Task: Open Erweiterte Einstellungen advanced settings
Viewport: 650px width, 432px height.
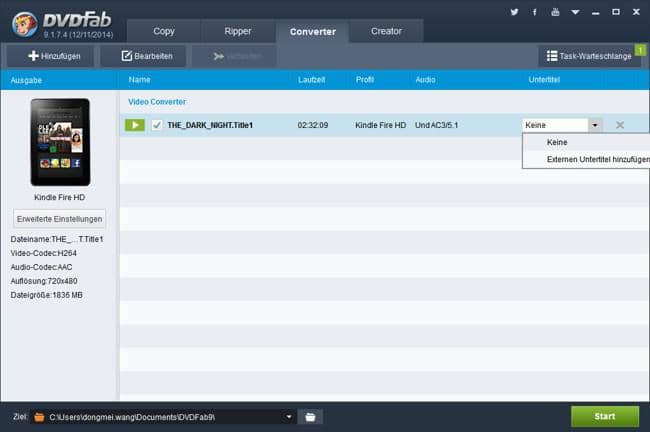Action: point(59,219)
